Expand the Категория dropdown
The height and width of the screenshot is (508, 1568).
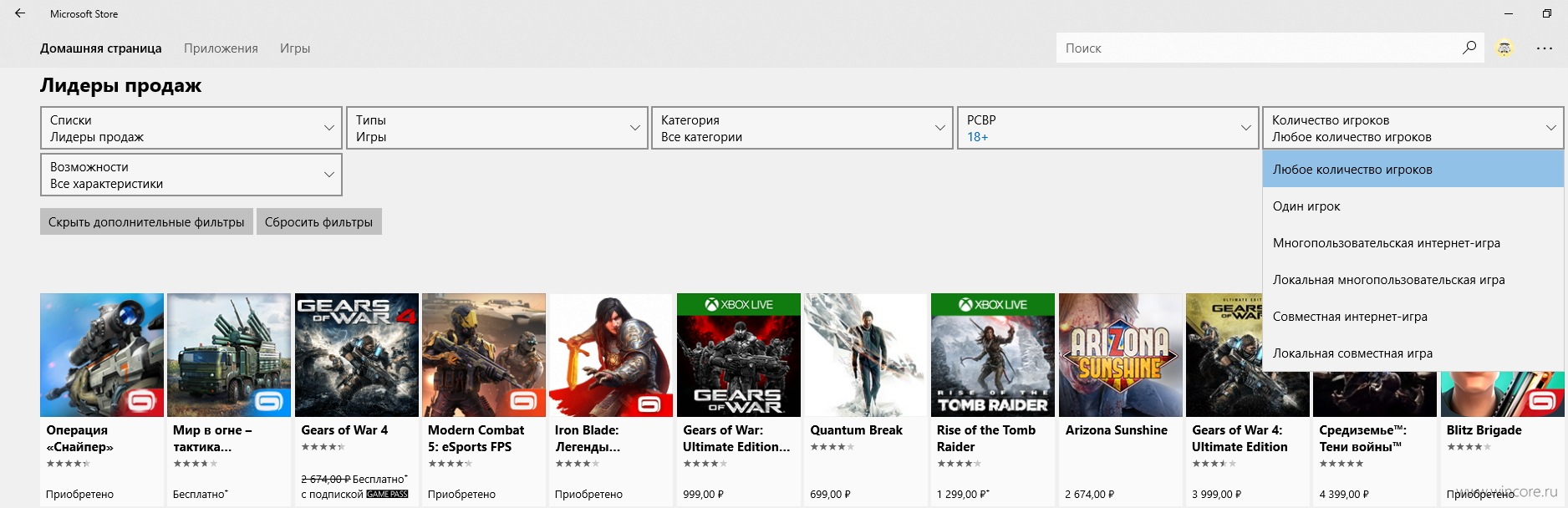(802, 128)
